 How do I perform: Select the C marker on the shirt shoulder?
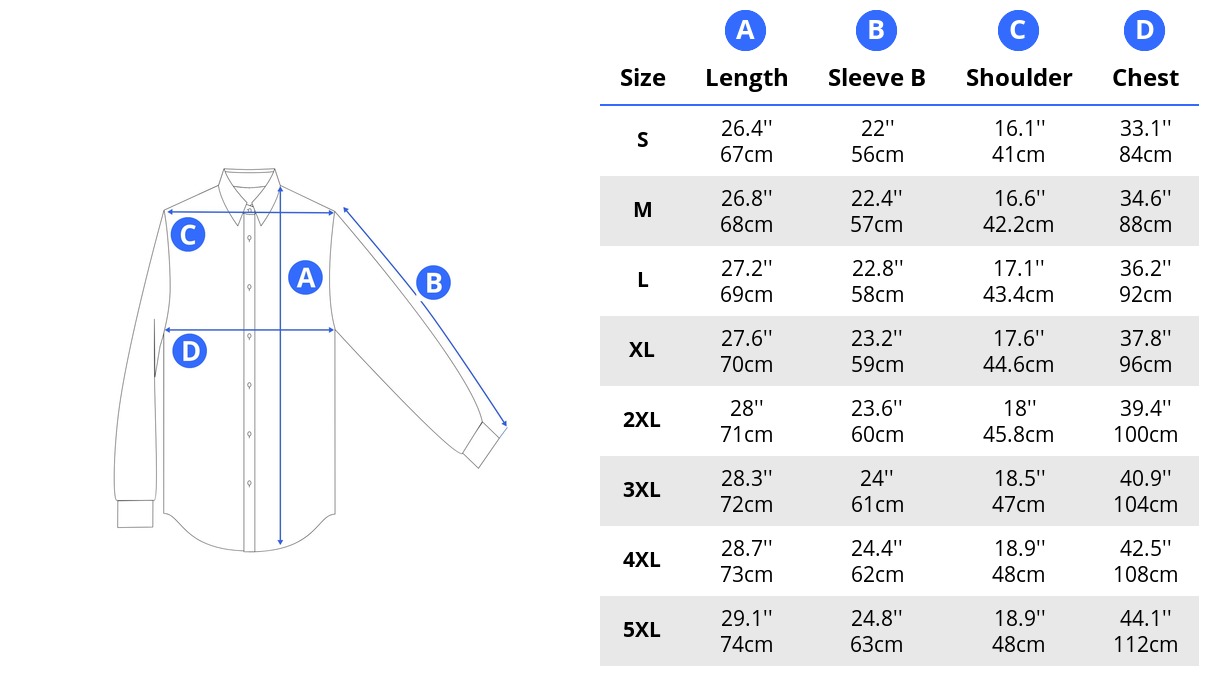(188, 235)
